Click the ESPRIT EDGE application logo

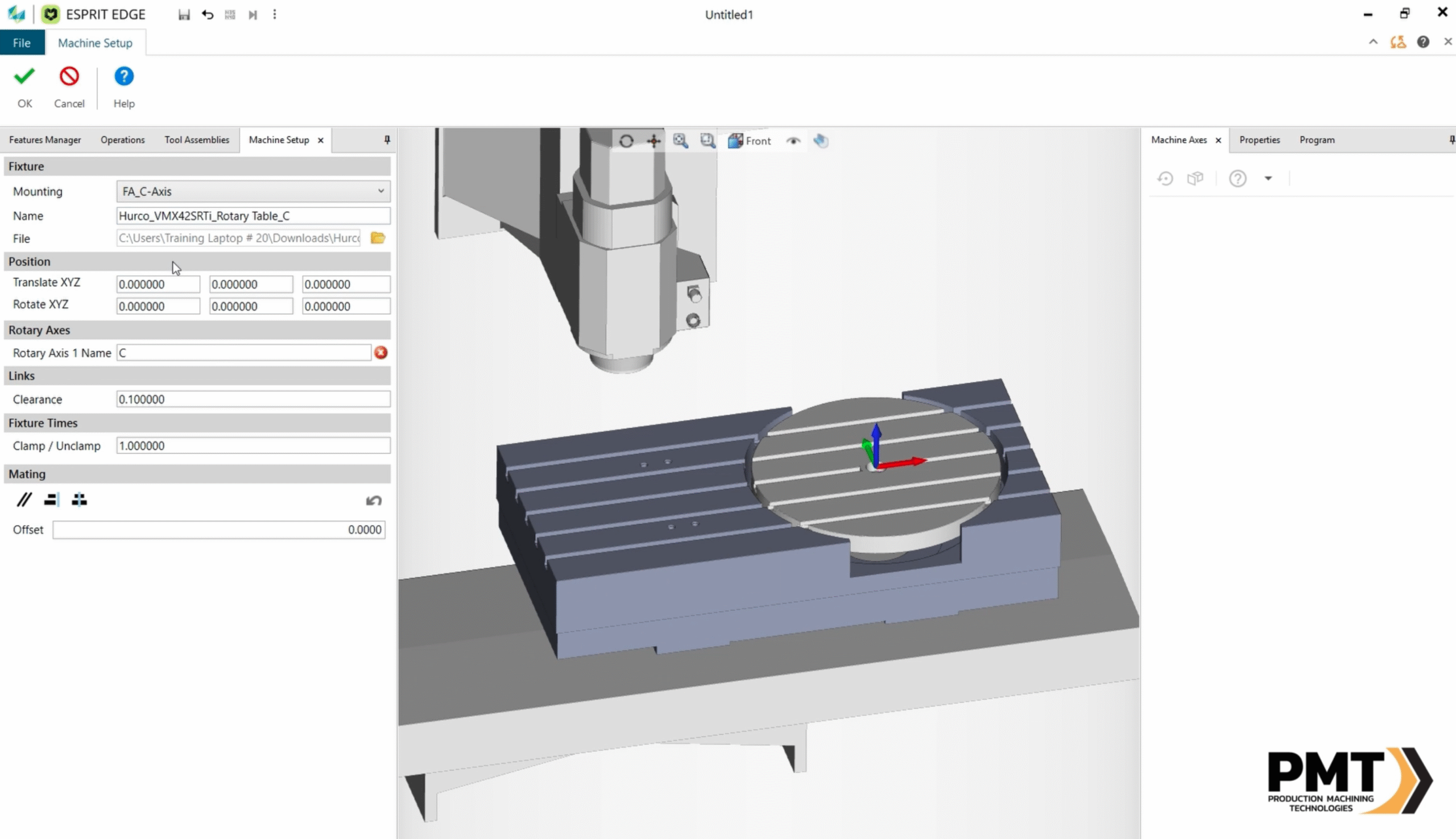[51, 14]
